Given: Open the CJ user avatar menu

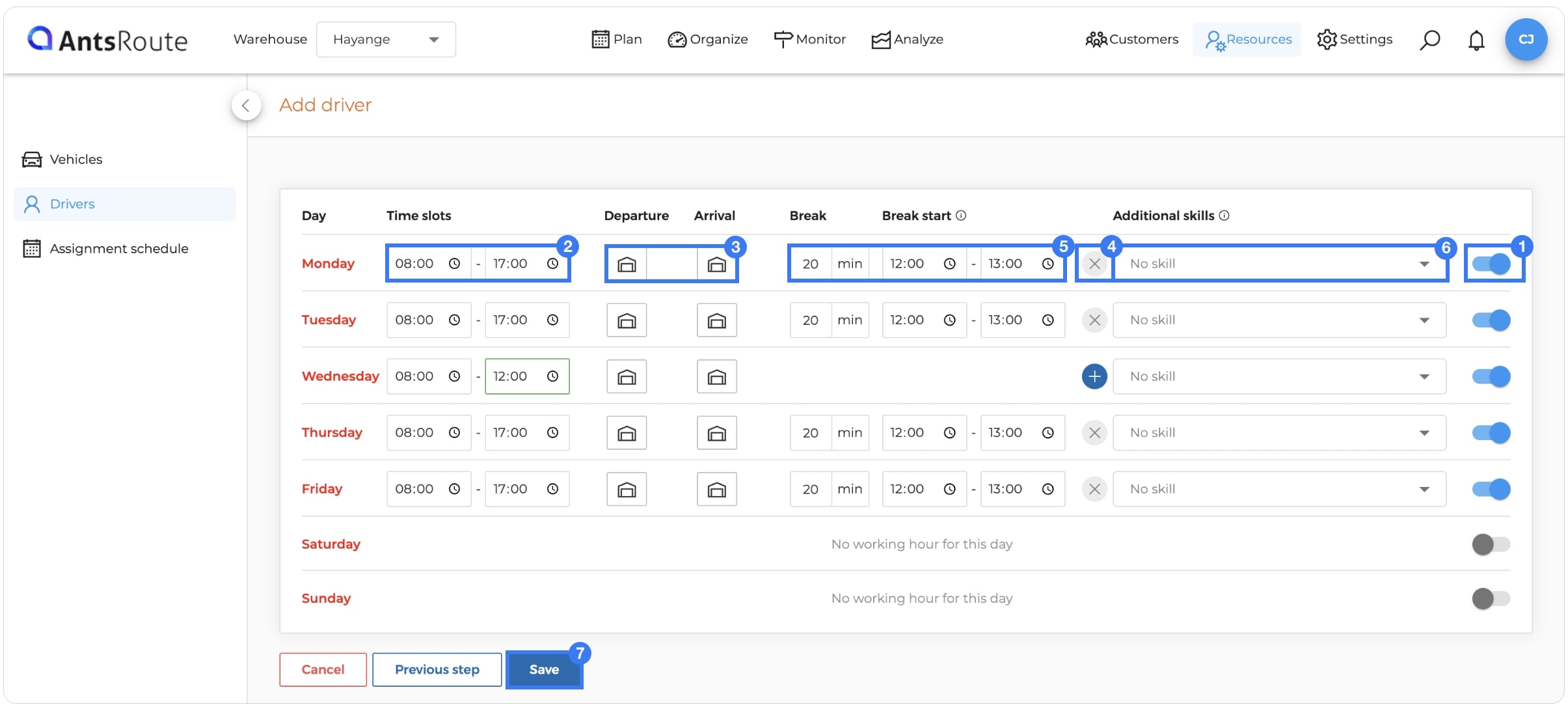Looking at the screenshot, I should pos(1526,39).
